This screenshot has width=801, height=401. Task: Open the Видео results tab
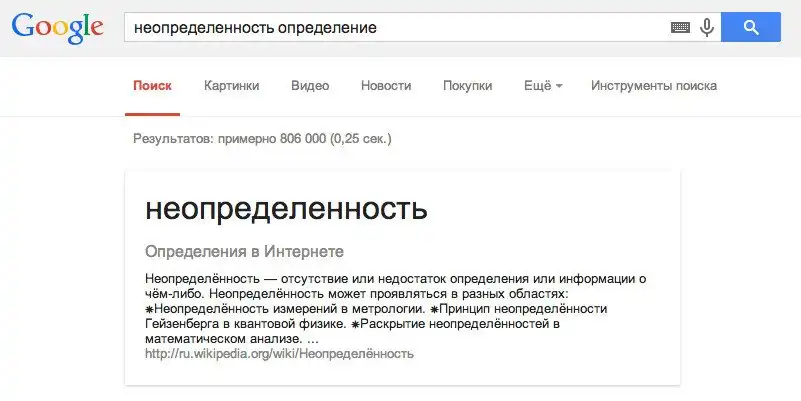[x=310, y=86]
